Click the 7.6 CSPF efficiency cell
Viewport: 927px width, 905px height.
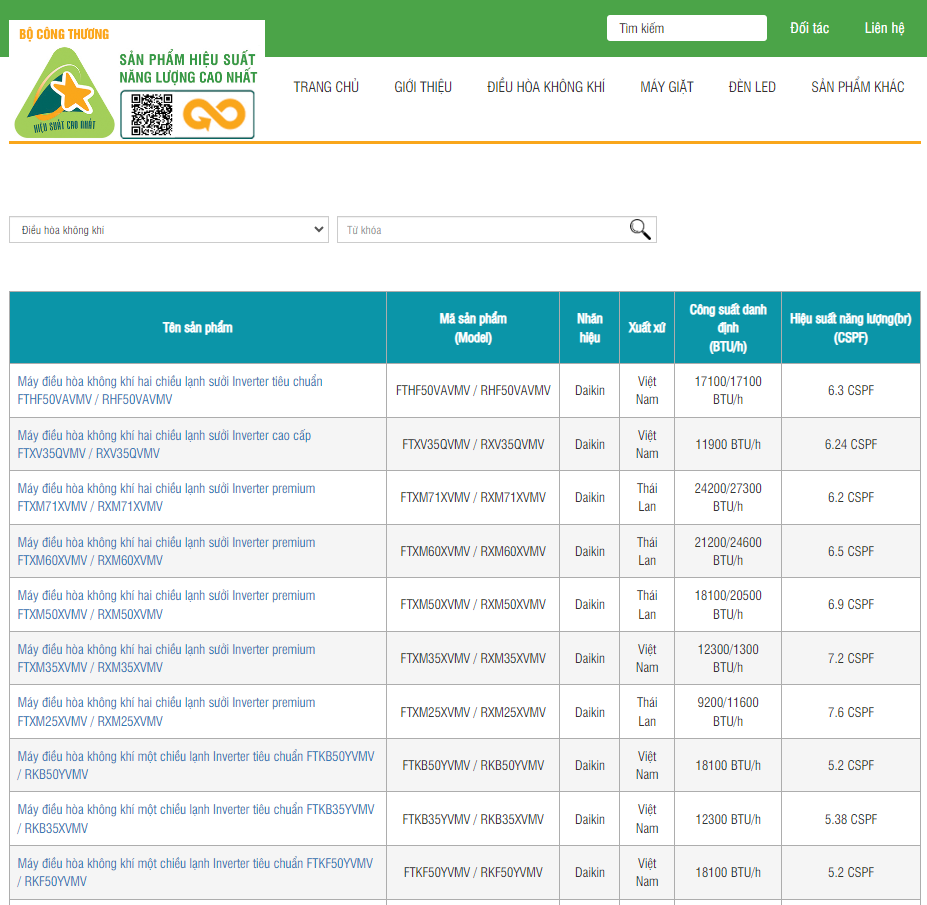pos(851,712)
